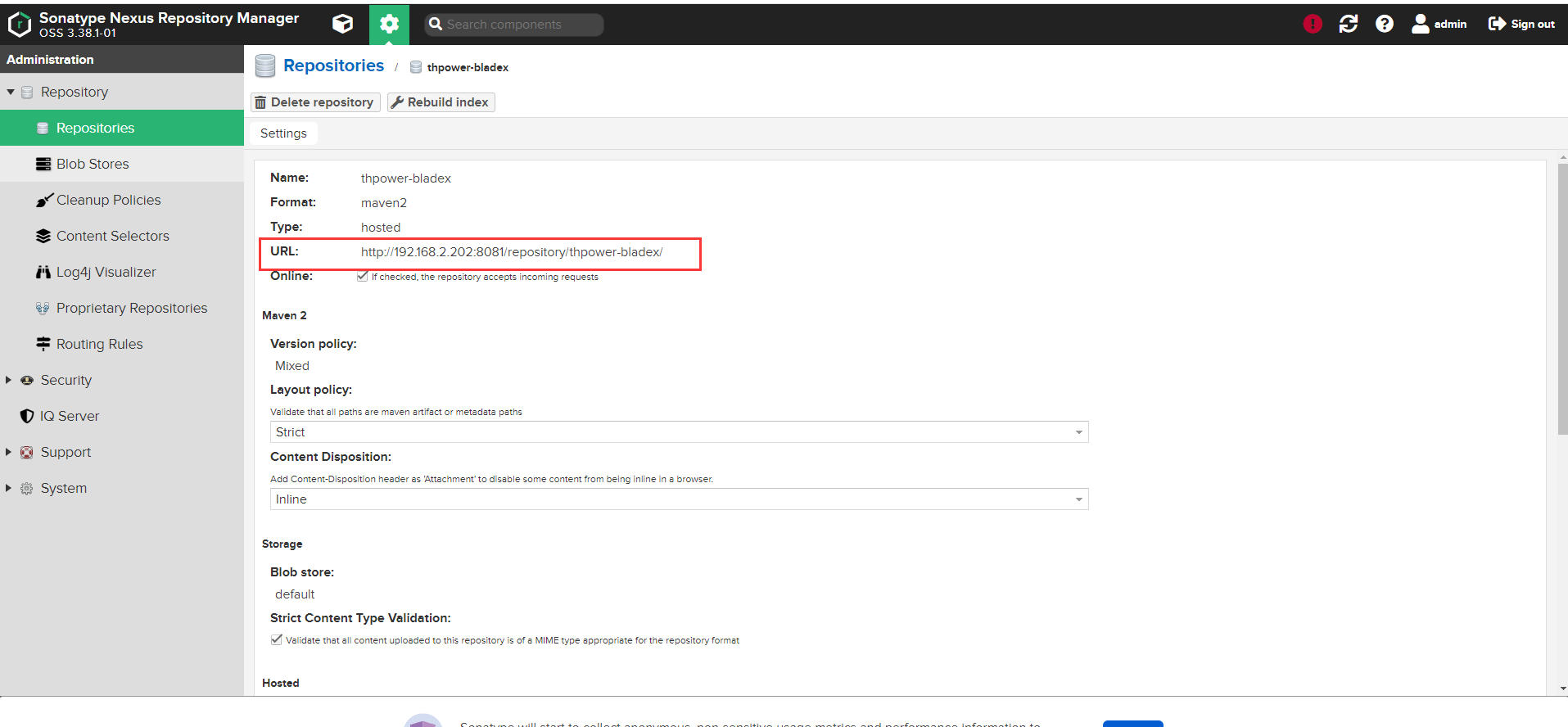
Task: Open Cleanup Policies in the sidebar
Action: (122, 200)
